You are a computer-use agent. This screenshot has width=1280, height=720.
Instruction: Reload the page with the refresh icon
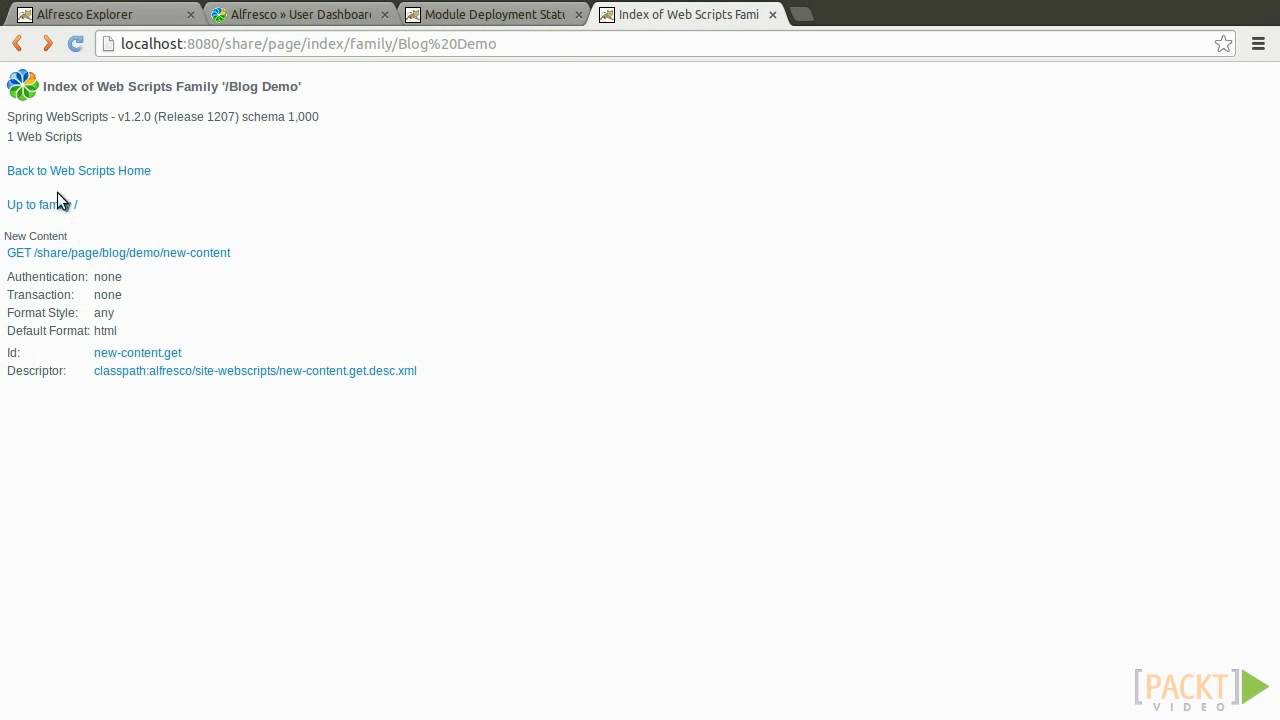[x=75, y=43]
